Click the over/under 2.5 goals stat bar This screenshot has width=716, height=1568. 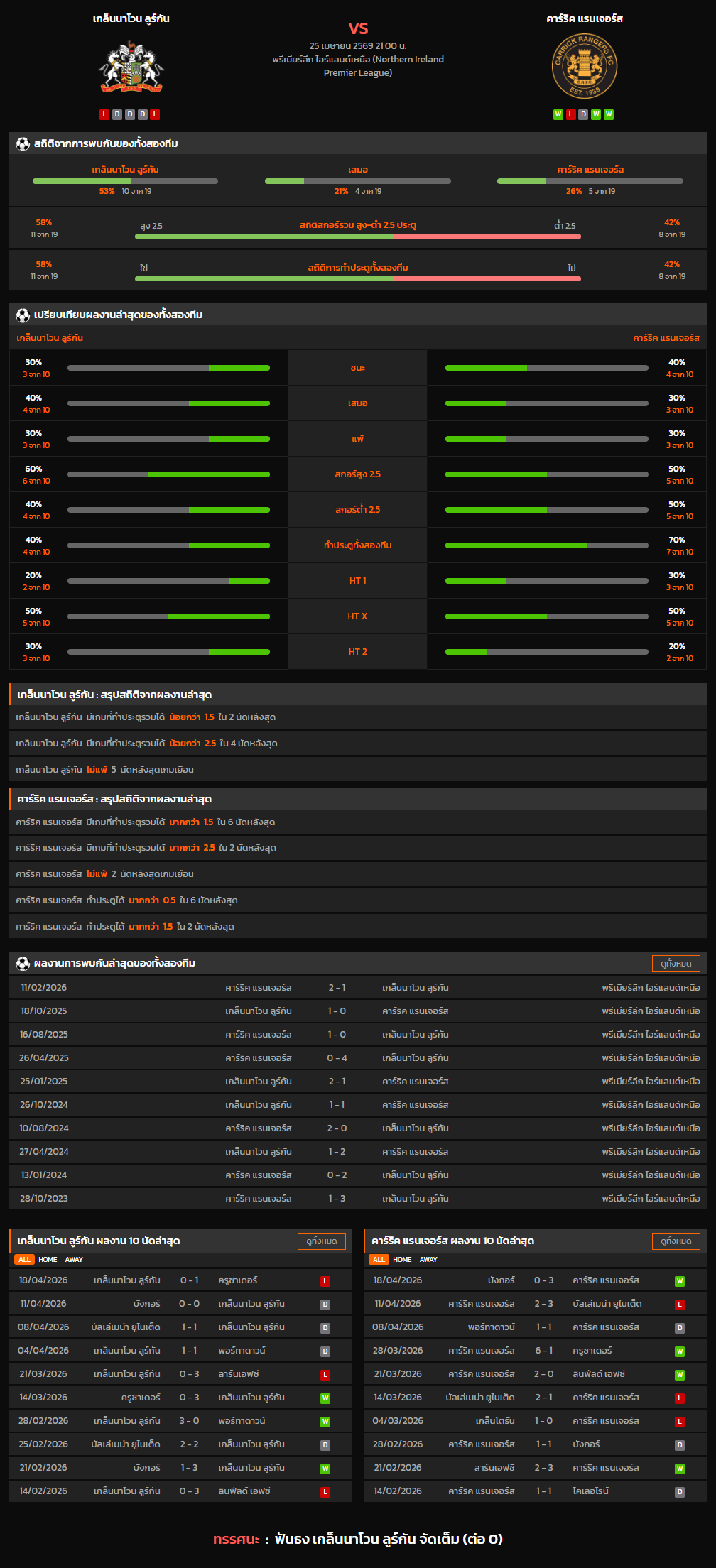point(357,236)
